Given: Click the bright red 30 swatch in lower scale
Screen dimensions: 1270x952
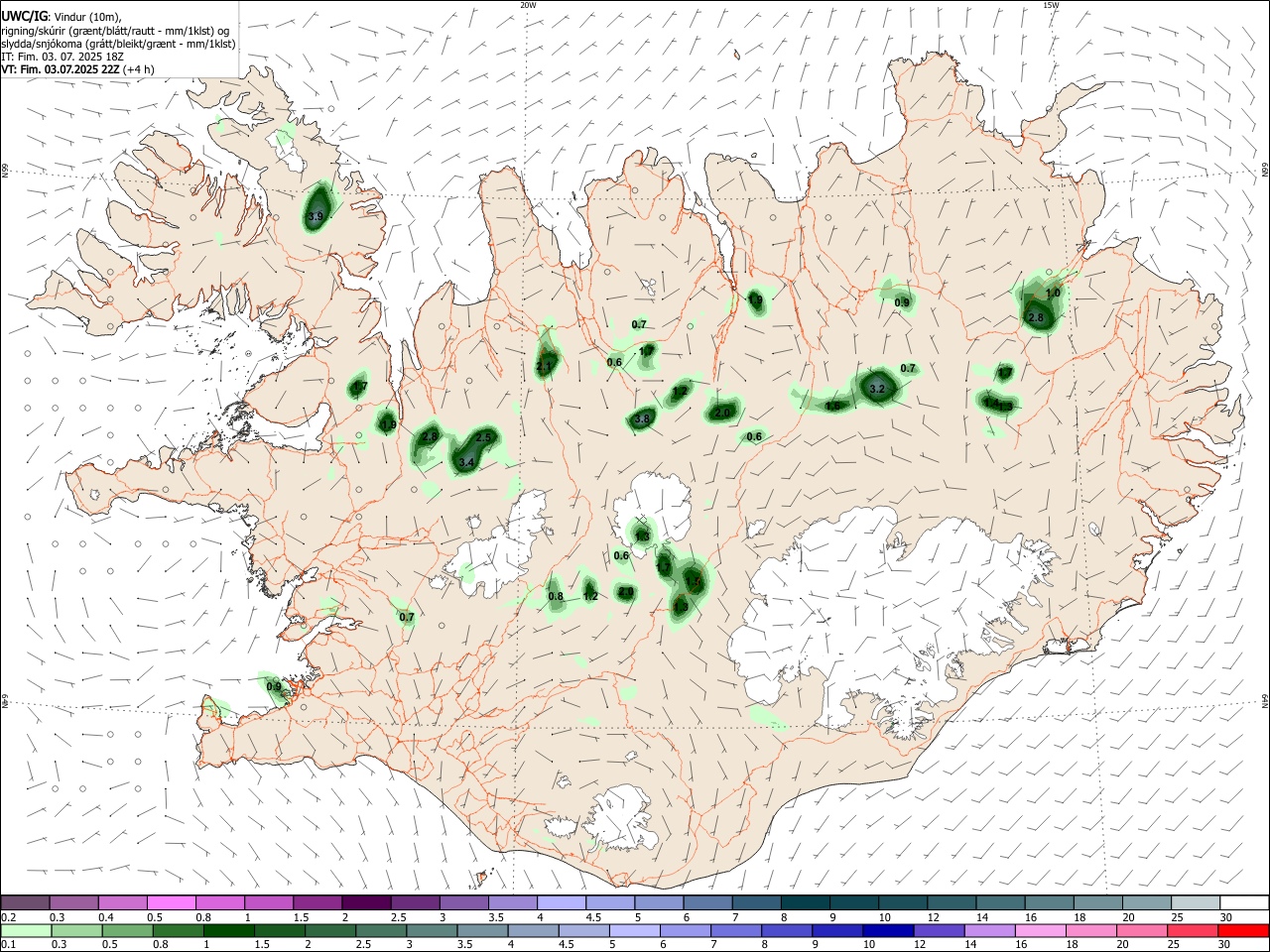Looking at the screenshot, I should [1243, 930].
